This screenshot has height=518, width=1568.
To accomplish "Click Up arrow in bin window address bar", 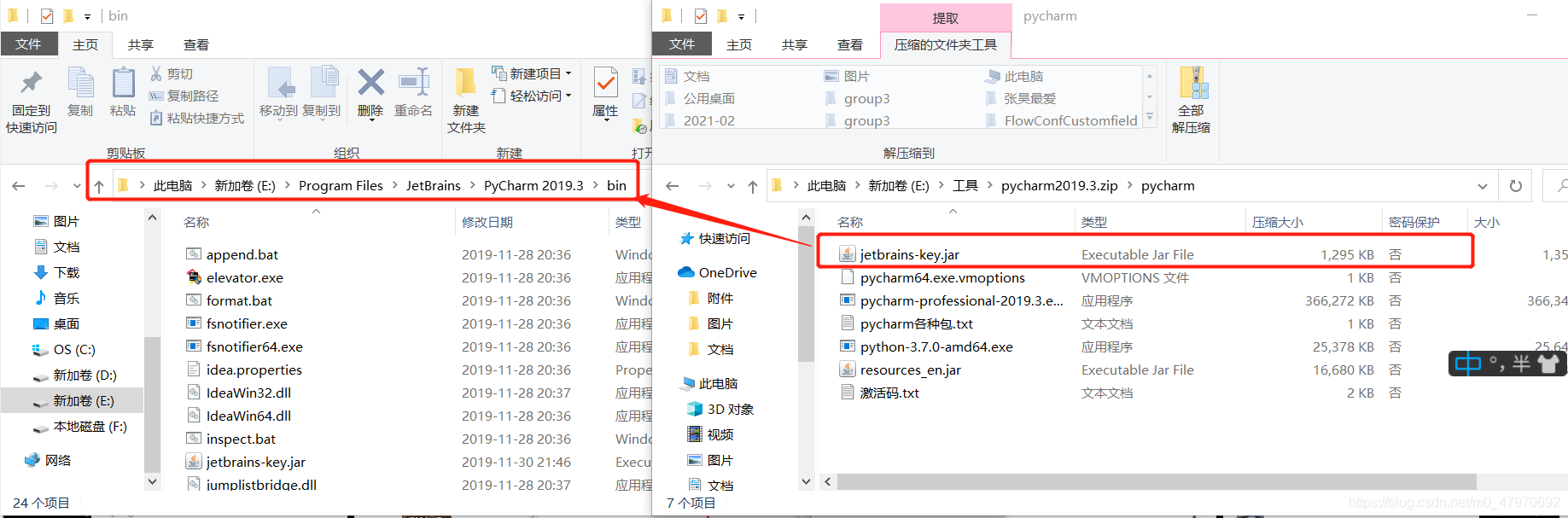I will (99, 186).
